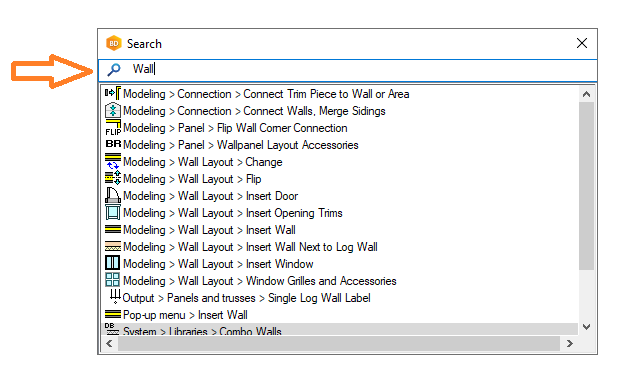617x368 pixels.
Task: Click the Insert Opening Trims icon
Action: [x=113, y=212]
